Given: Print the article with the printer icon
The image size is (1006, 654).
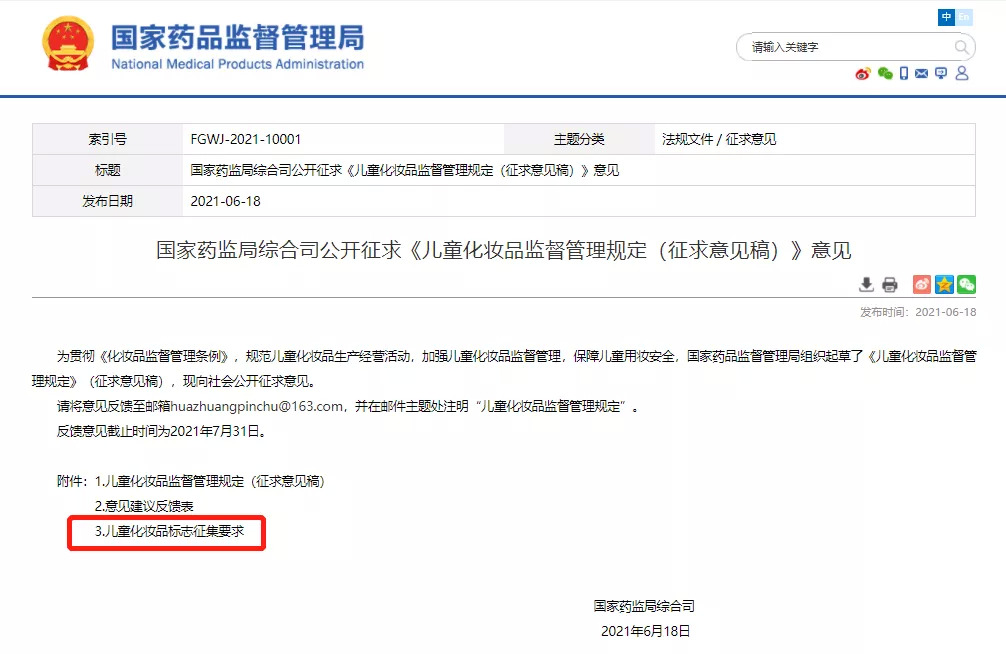Looking at the screenshot, I should coord(890,284).
